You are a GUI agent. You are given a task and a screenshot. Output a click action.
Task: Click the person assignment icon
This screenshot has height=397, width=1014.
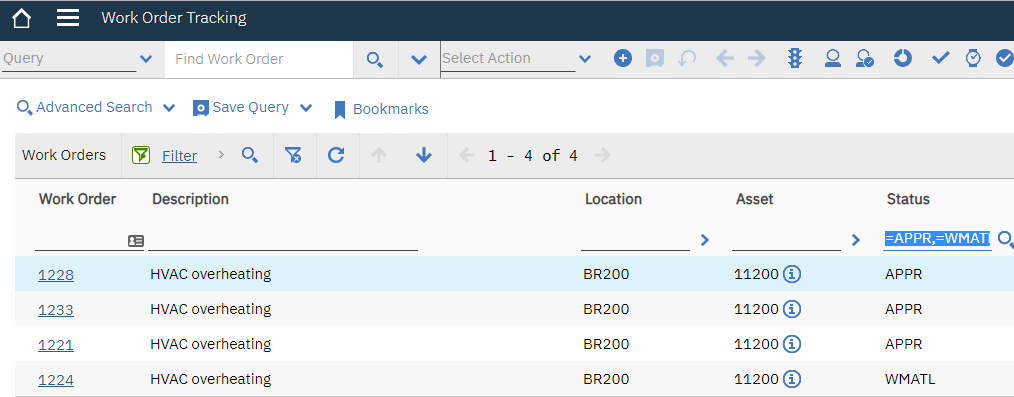tap(832, 59)
